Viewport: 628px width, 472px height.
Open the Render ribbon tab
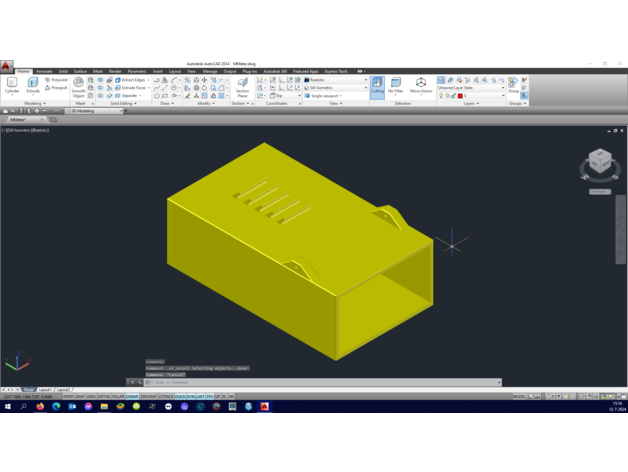pyautogui.click(x=115, y=72)
